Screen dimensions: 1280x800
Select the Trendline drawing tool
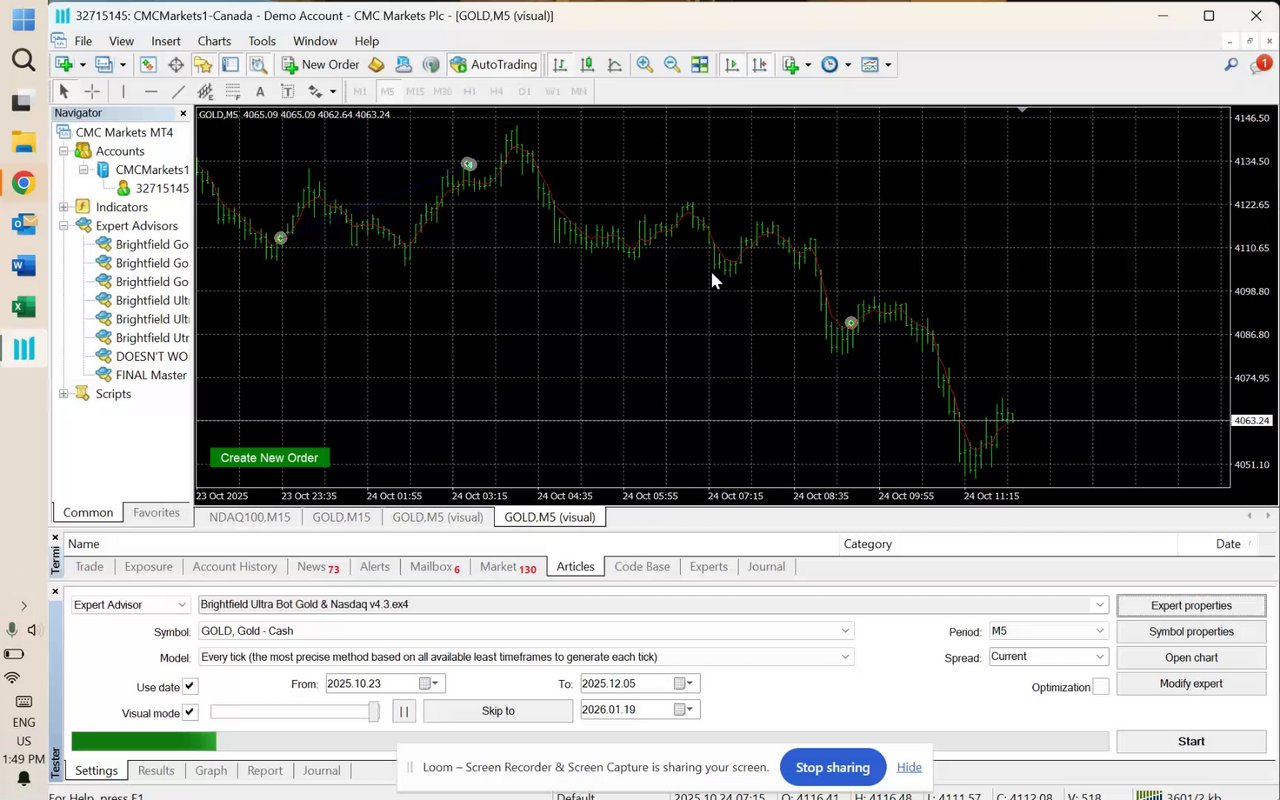pos(178,91)
